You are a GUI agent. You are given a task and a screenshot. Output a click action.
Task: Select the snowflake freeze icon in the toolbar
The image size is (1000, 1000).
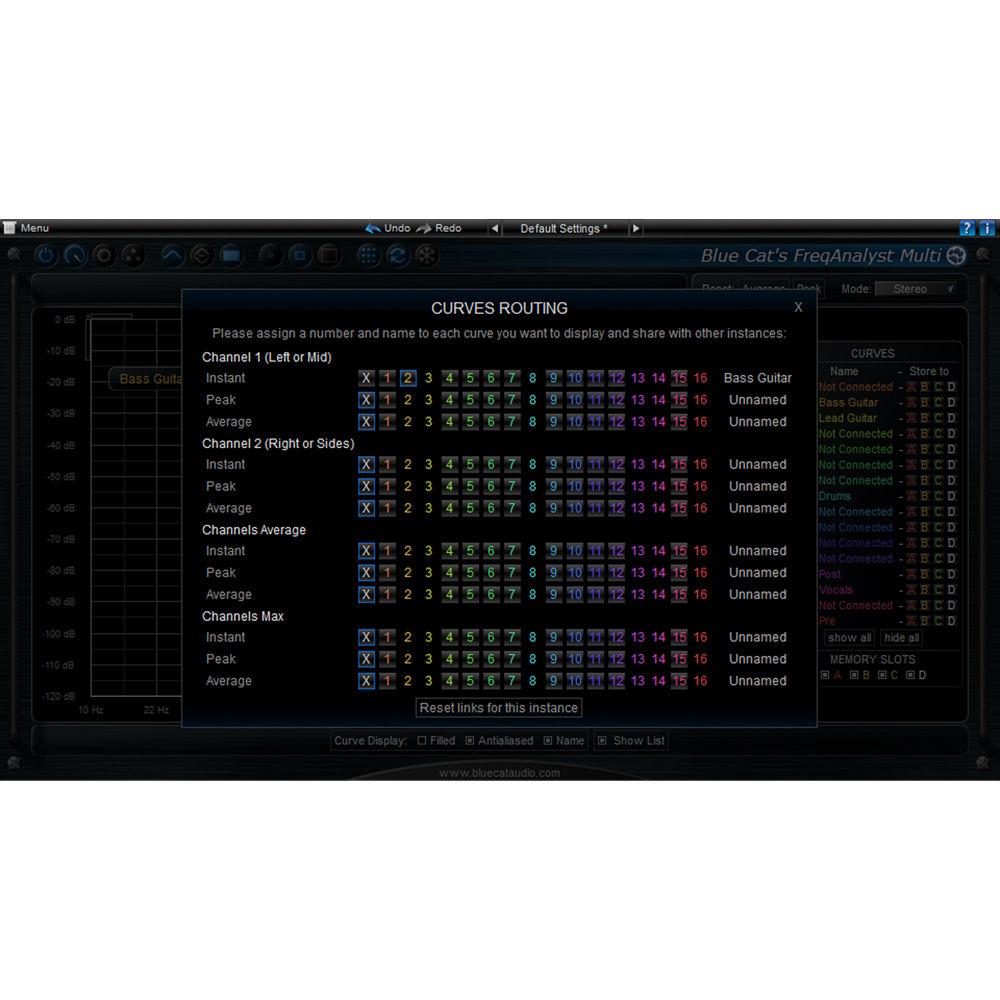click(x=426, y=255)
